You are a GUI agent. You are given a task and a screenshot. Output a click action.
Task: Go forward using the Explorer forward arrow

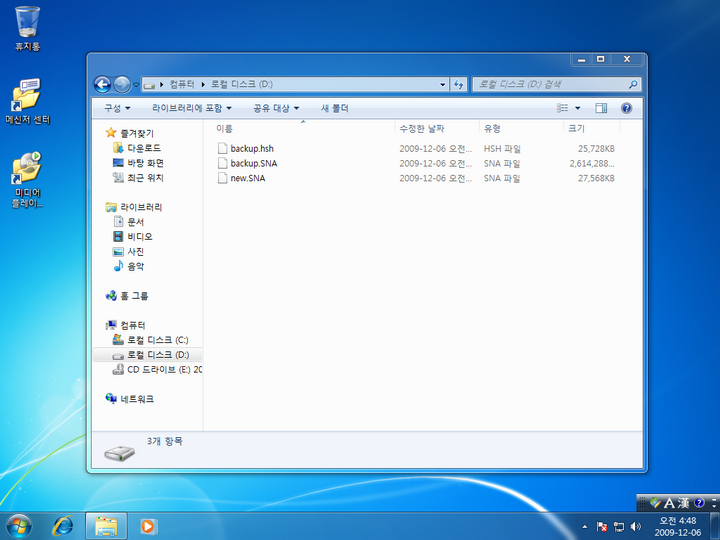tap(122, 84)
